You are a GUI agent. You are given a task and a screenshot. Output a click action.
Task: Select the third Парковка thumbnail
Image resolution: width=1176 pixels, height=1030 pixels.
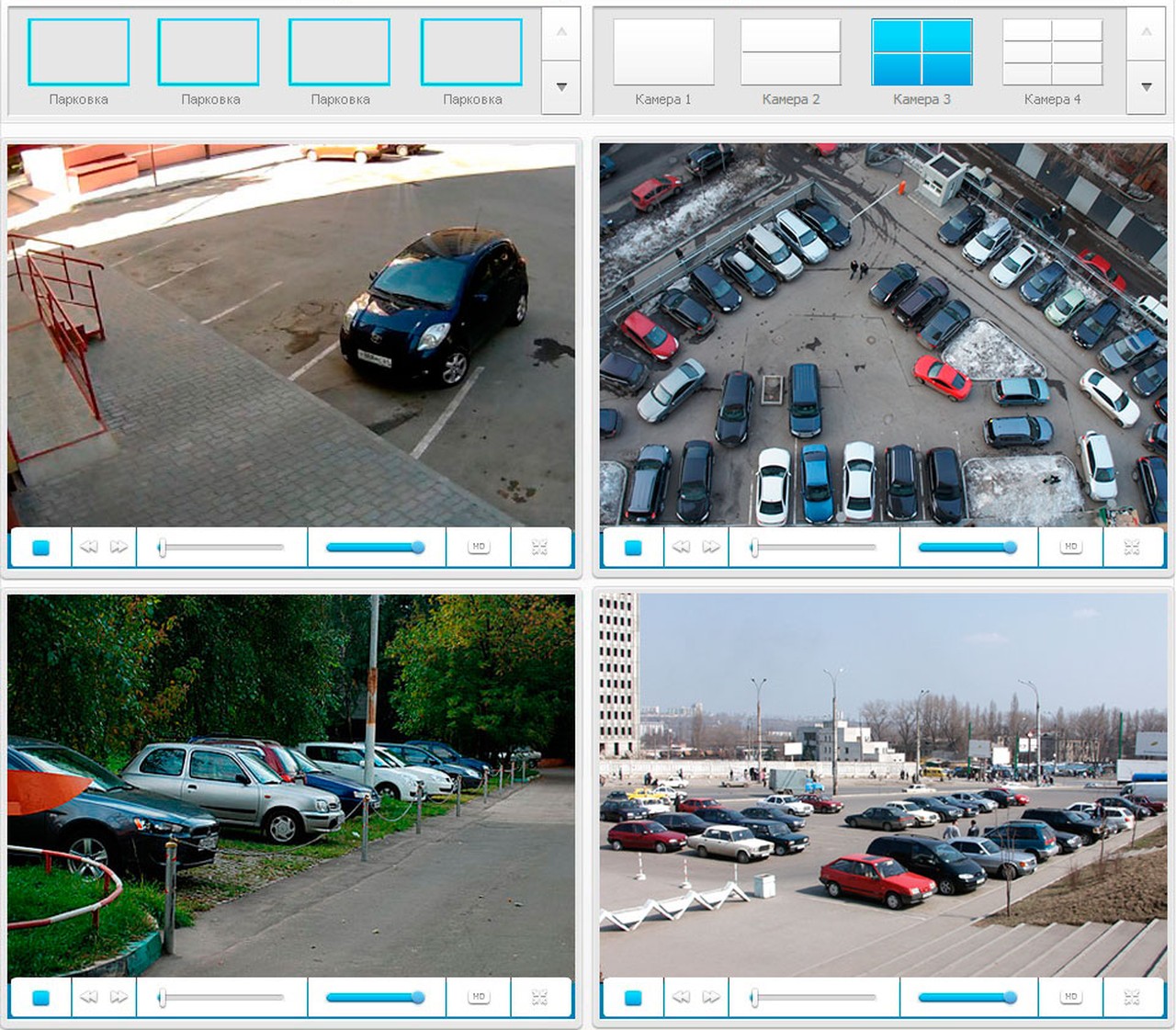pos(339,52)
